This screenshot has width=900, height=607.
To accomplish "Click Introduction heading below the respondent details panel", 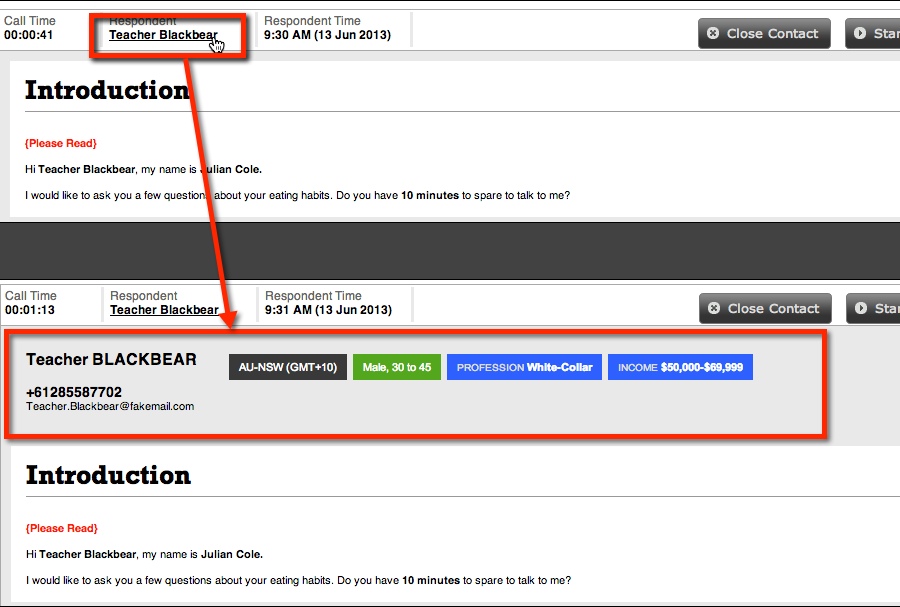I will [x=108, y=475].
